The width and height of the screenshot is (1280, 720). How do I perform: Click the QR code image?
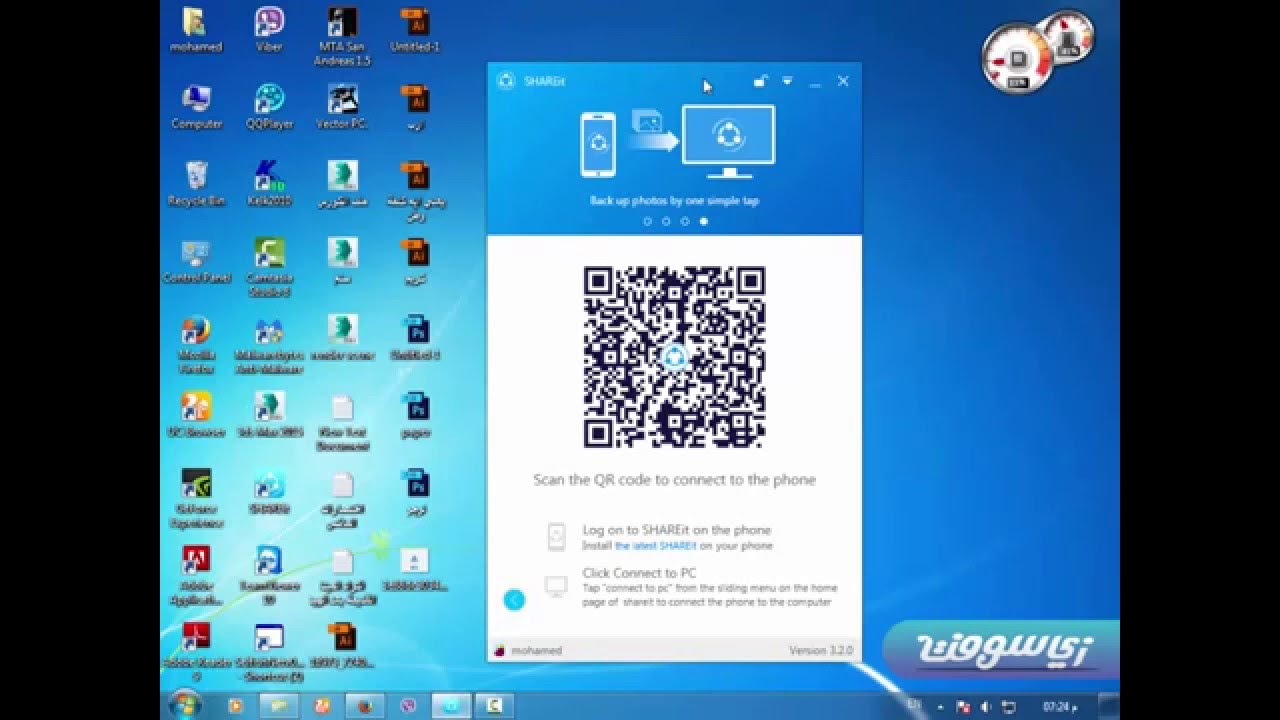(675, 357)
